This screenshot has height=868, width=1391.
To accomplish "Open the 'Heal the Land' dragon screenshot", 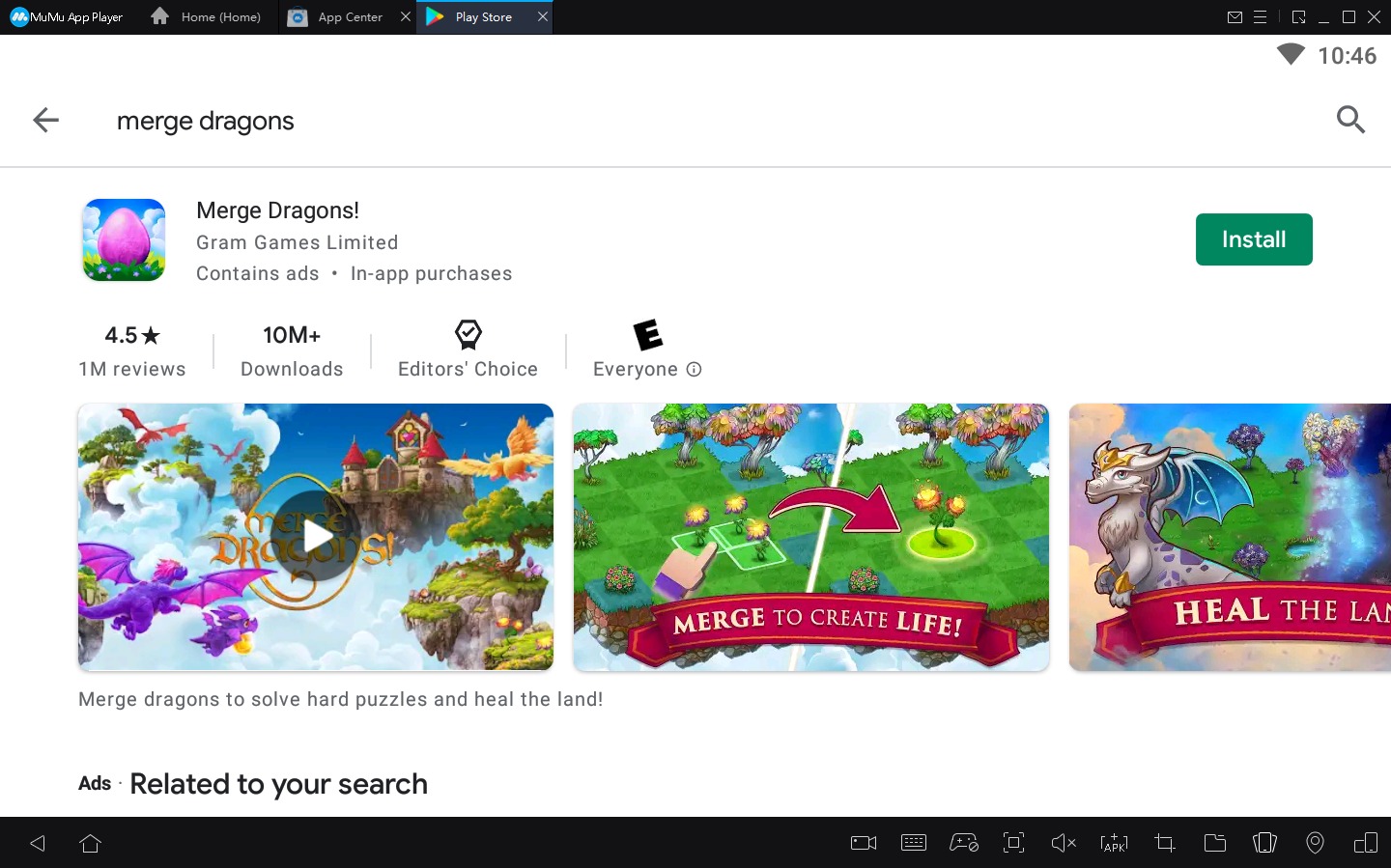I will coord(1230,537).
